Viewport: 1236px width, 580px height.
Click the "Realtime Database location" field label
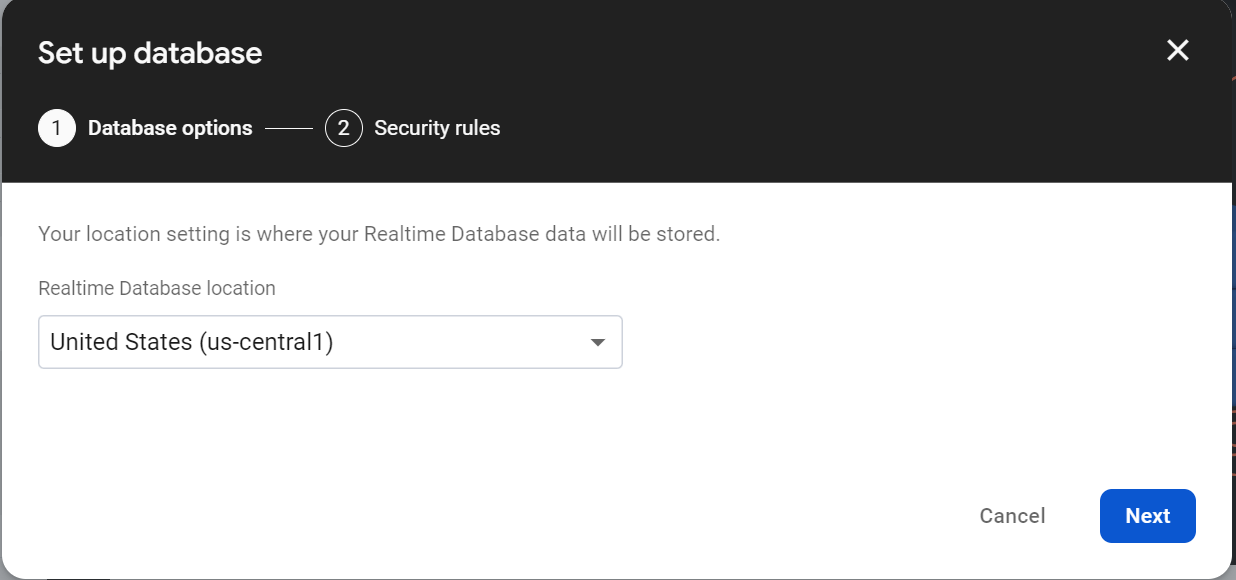pyautogui.click(x=157, y=288)
